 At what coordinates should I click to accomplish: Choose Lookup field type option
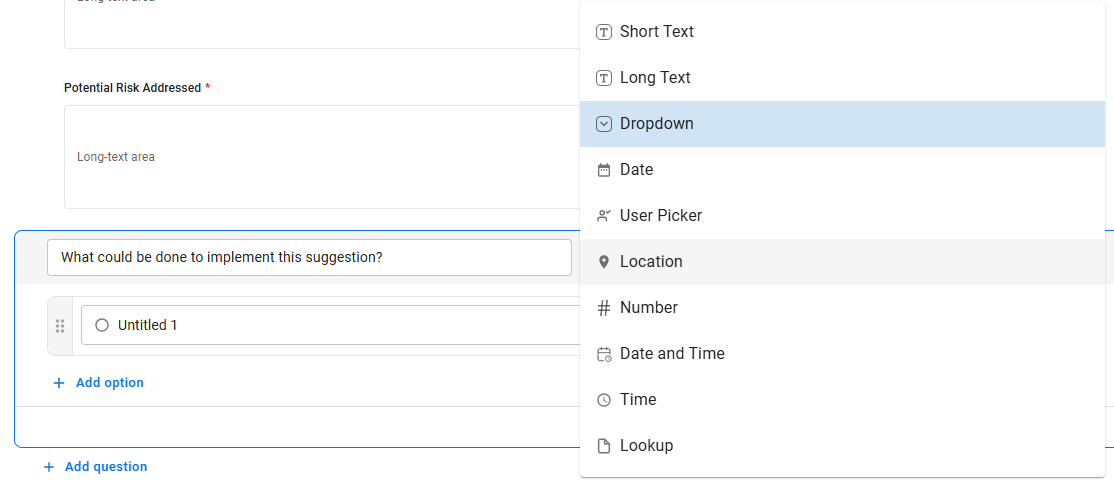coord(646,446)
